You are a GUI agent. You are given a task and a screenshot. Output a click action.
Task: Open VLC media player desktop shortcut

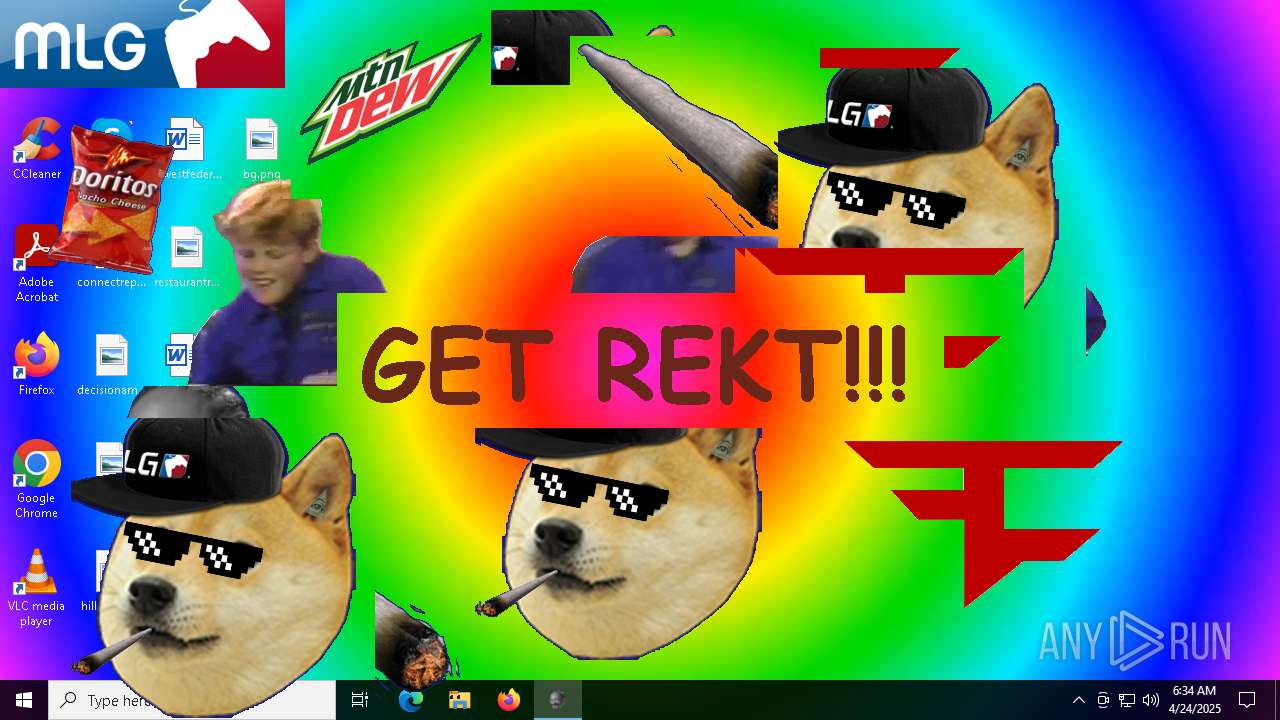point(37,588)
